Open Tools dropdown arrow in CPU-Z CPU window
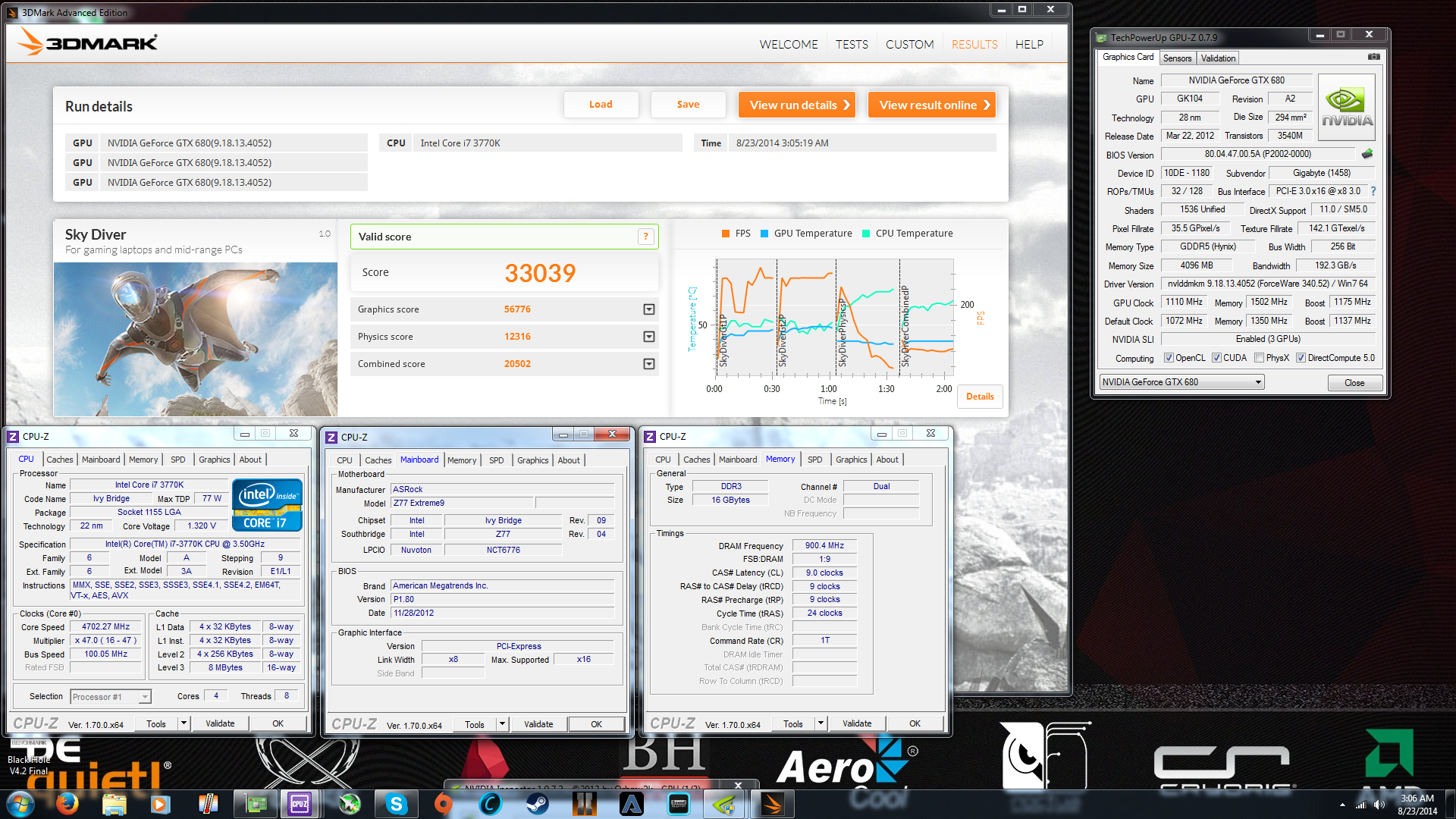 pos(184,723)
